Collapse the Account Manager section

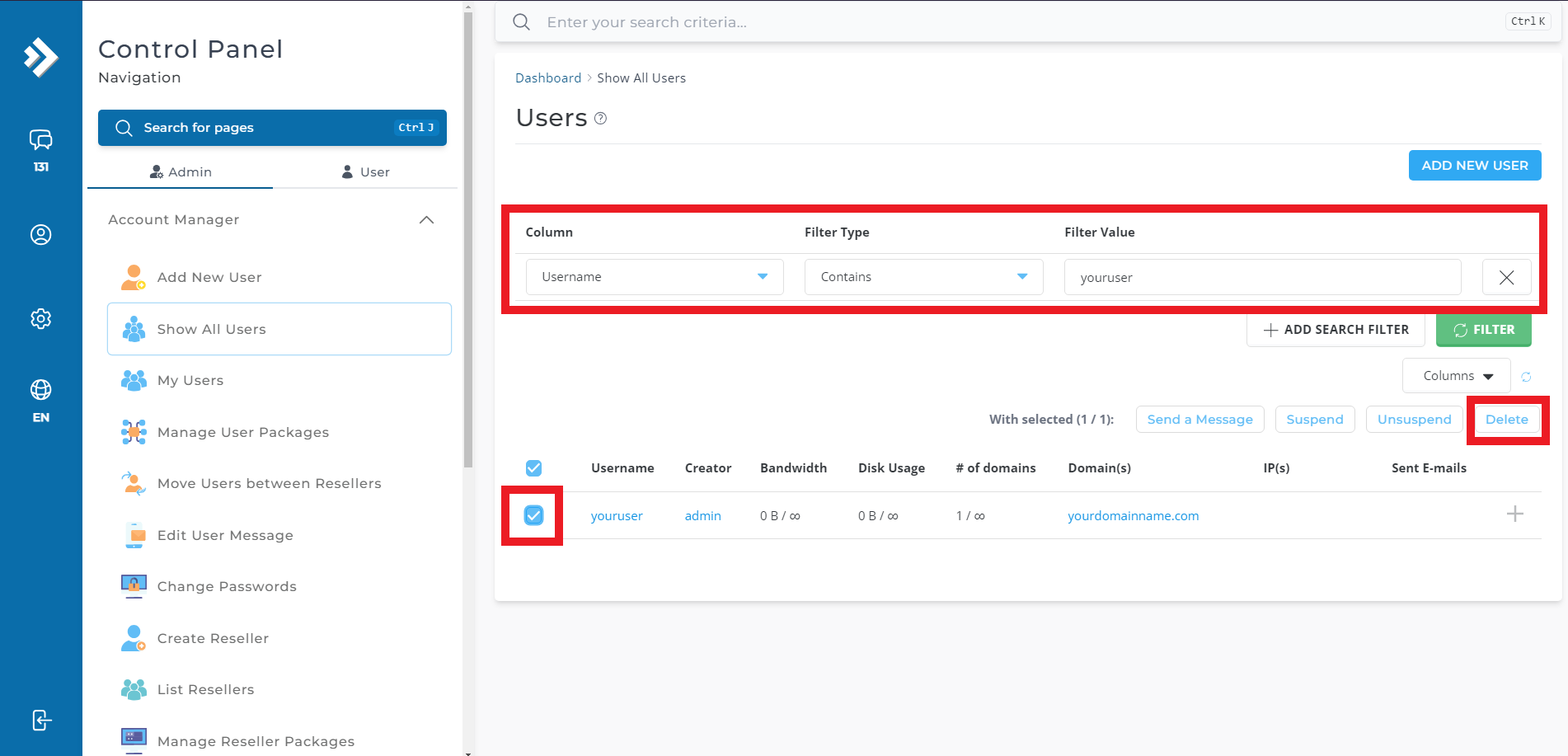426,220
